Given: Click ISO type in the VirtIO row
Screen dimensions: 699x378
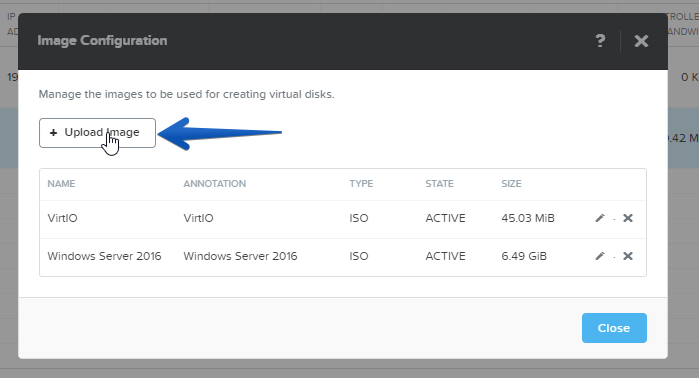Looking at the screenshot, I should coord(359,218).
